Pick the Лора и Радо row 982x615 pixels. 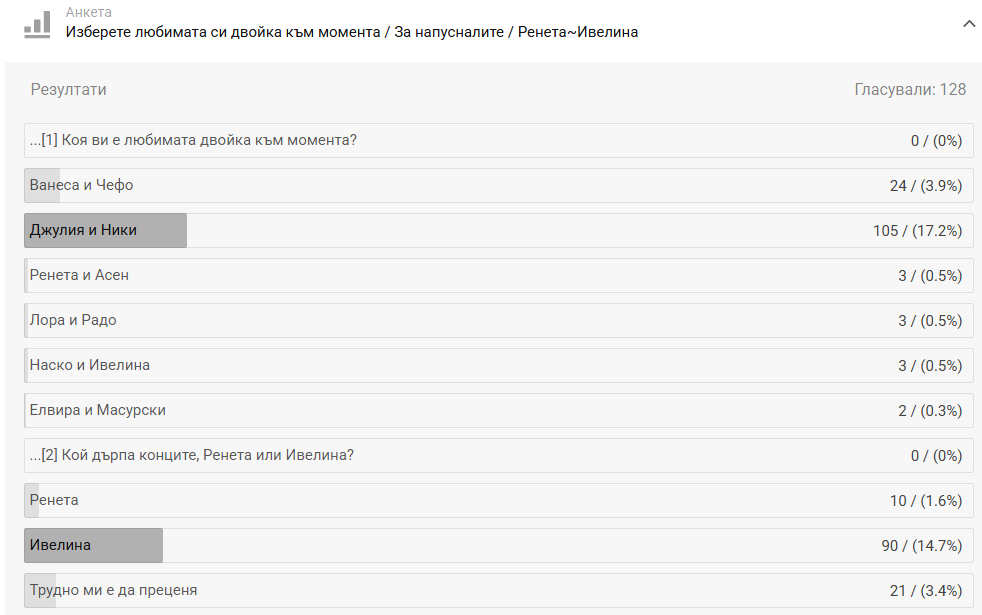point(499,321)
